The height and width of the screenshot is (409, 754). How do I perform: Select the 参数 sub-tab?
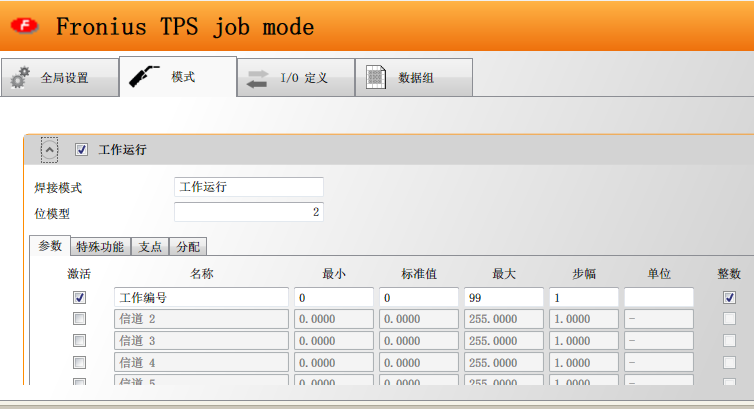click(x=50, y=246)
